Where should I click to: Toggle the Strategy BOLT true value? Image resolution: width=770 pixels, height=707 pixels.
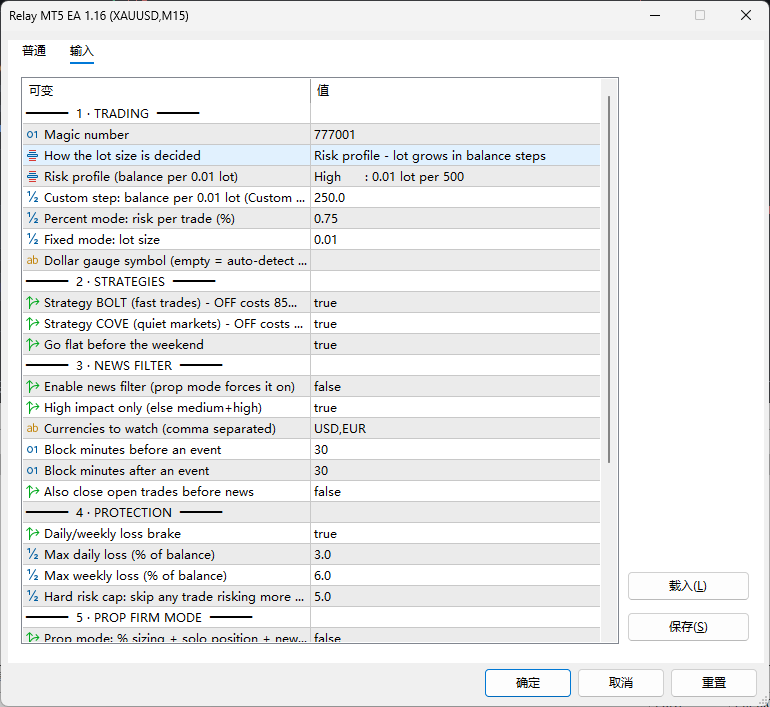455,302
